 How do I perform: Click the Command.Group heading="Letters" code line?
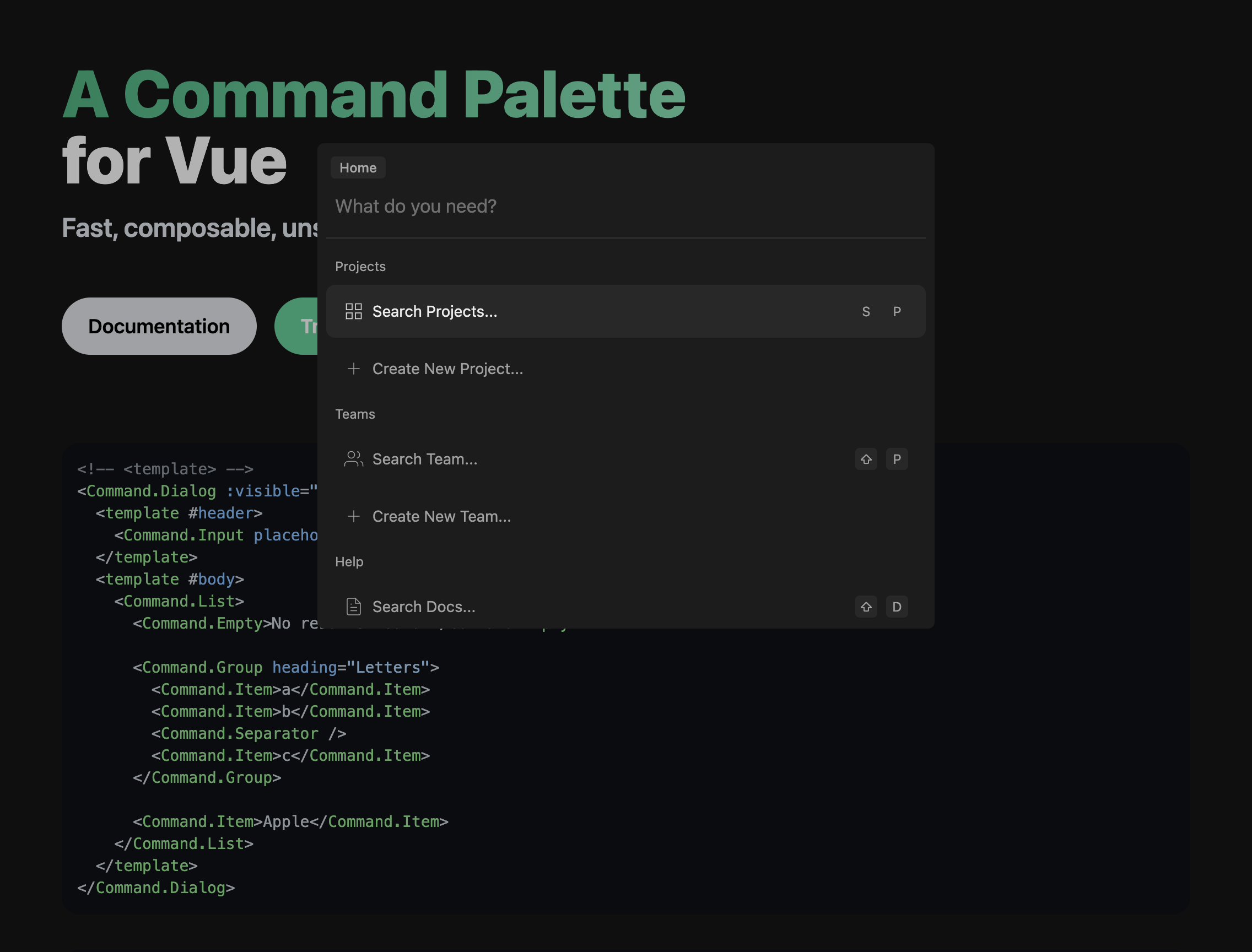286,668
